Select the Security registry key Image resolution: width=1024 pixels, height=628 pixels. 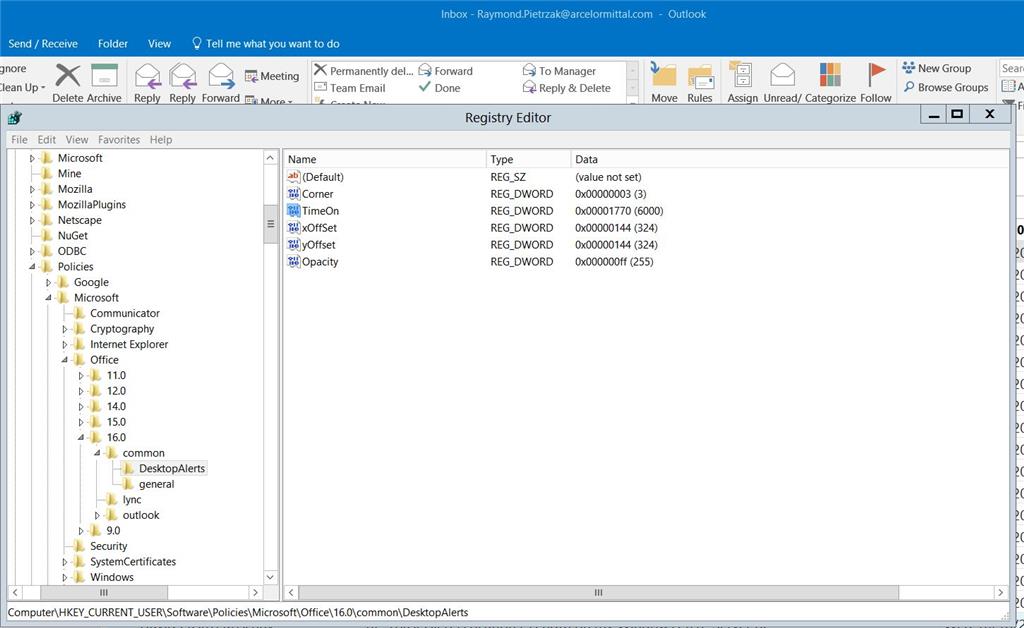108,546
